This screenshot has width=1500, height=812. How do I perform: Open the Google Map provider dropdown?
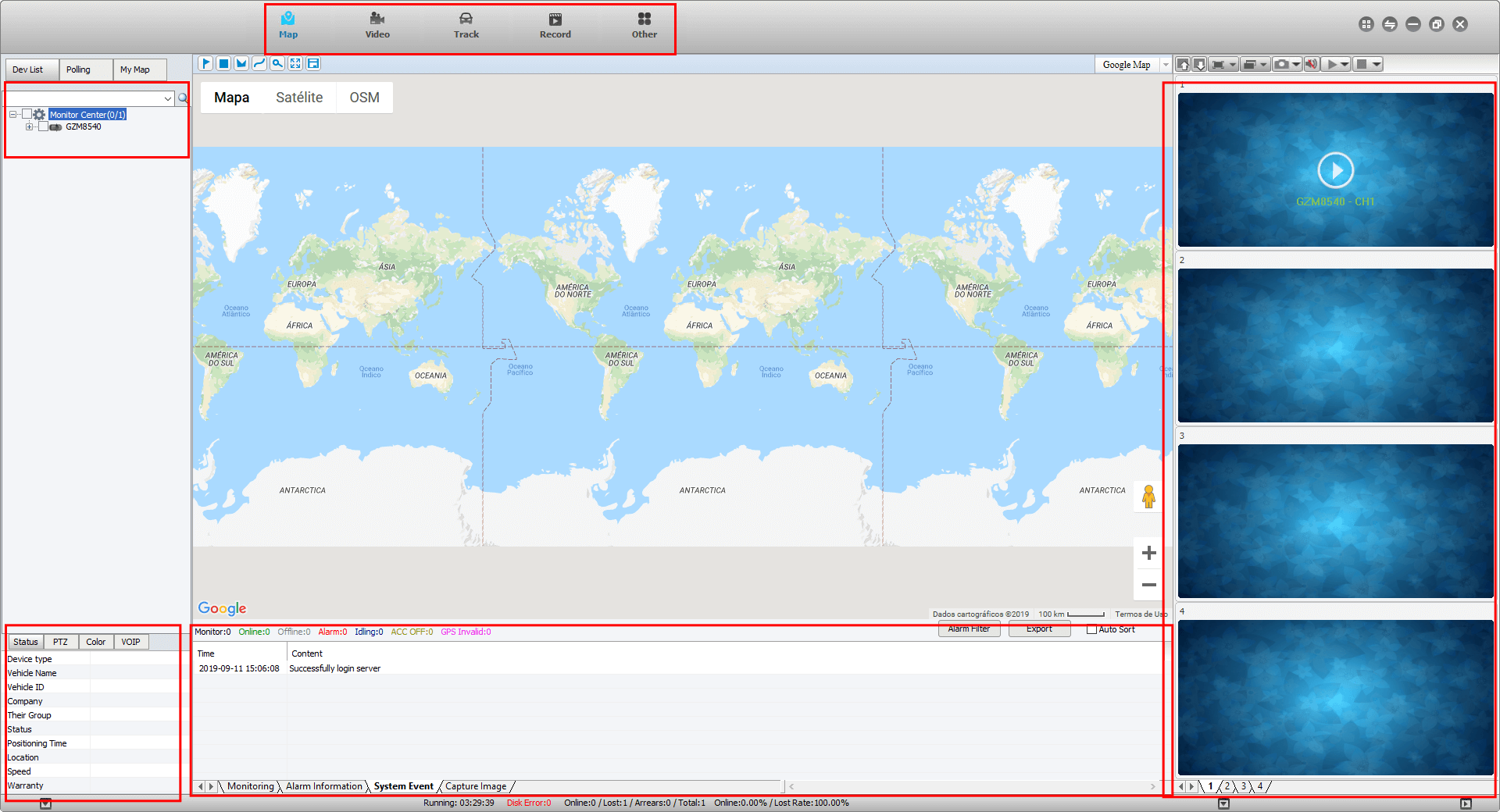click(x=1166, y=65)
